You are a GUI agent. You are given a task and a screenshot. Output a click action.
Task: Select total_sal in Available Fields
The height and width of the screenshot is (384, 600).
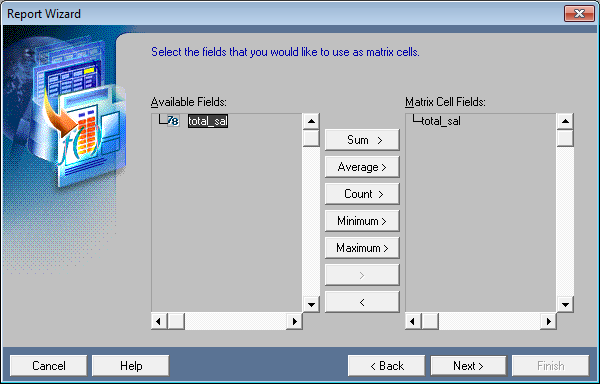point(208,121)
